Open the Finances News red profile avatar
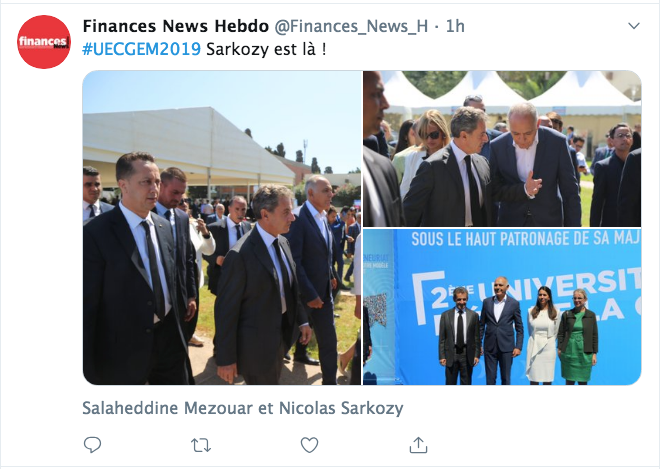 (x=44, y=42)
